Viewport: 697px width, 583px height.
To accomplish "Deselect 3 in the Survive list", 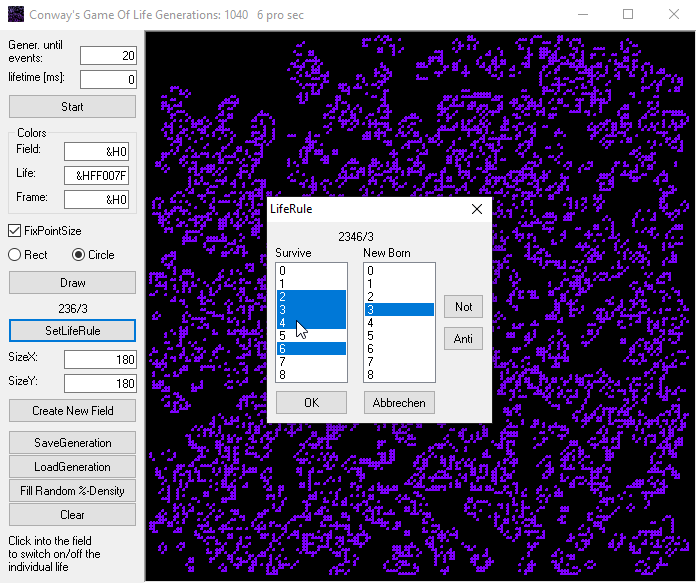I will click(x=311, y=309).
